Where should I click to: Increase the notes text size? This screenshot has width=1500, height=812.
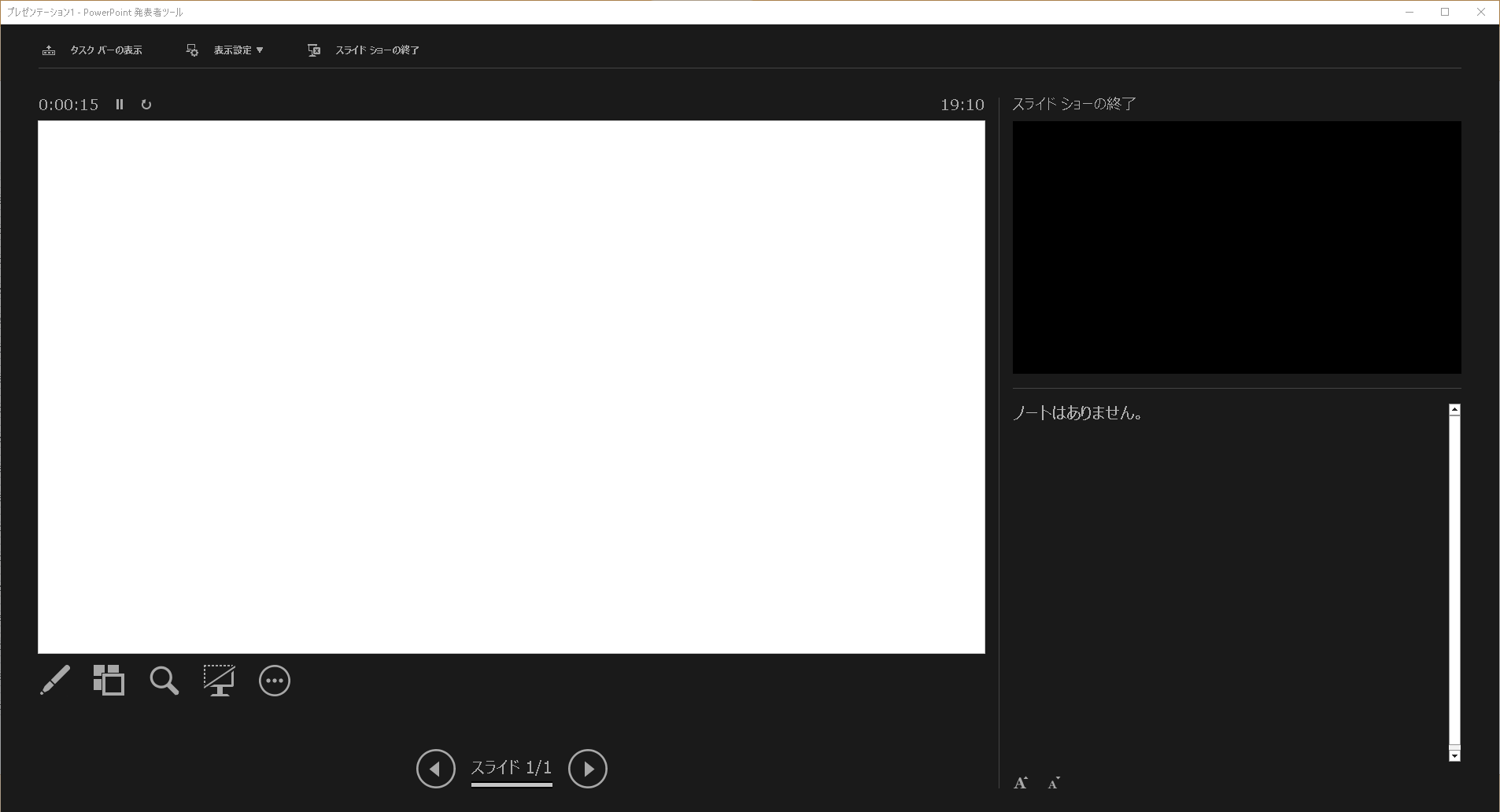tap(1021, 783)
